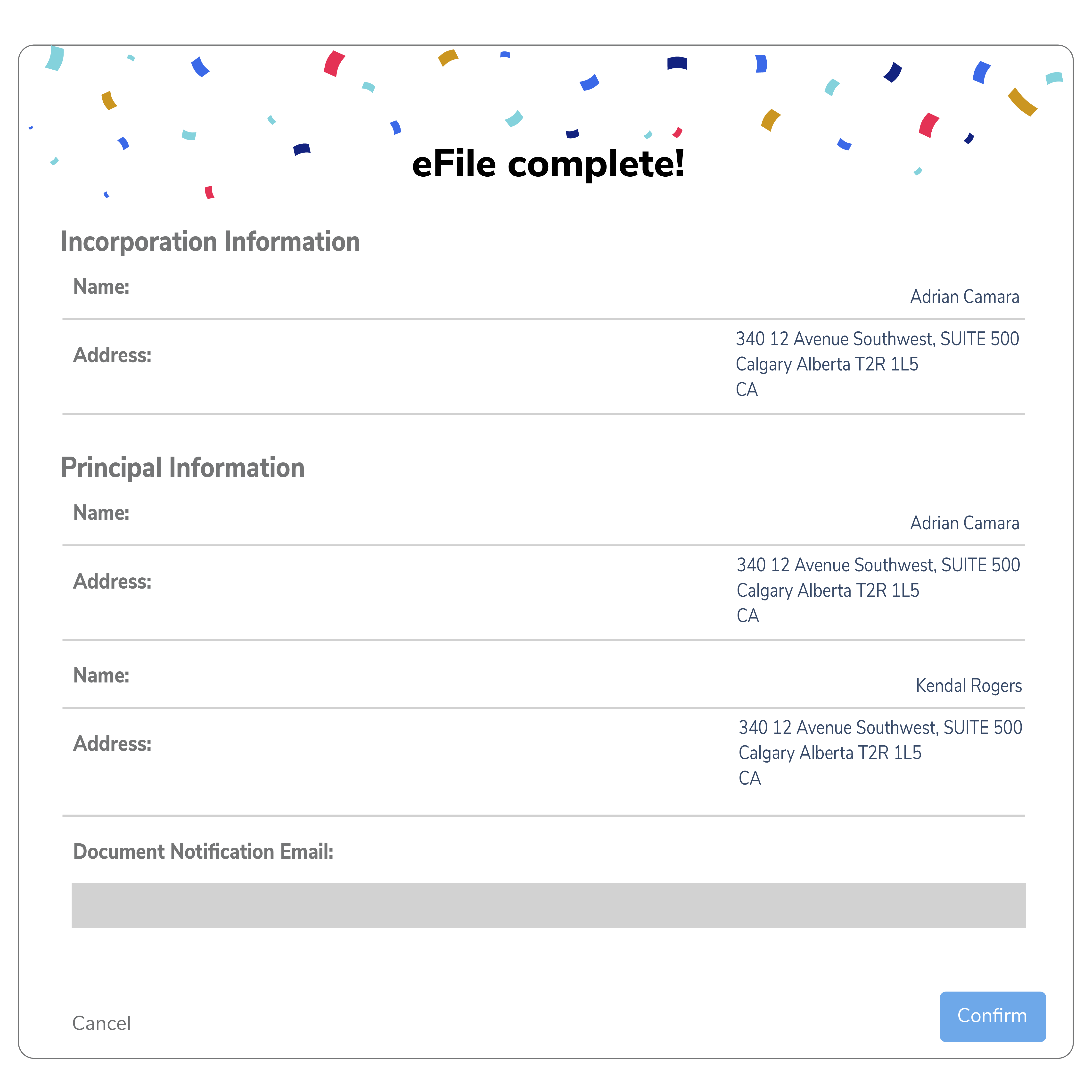The image size is (1092, 1092).
Task: Click the Address label under Incorporation Information
Action: click(x=113, y=355)
